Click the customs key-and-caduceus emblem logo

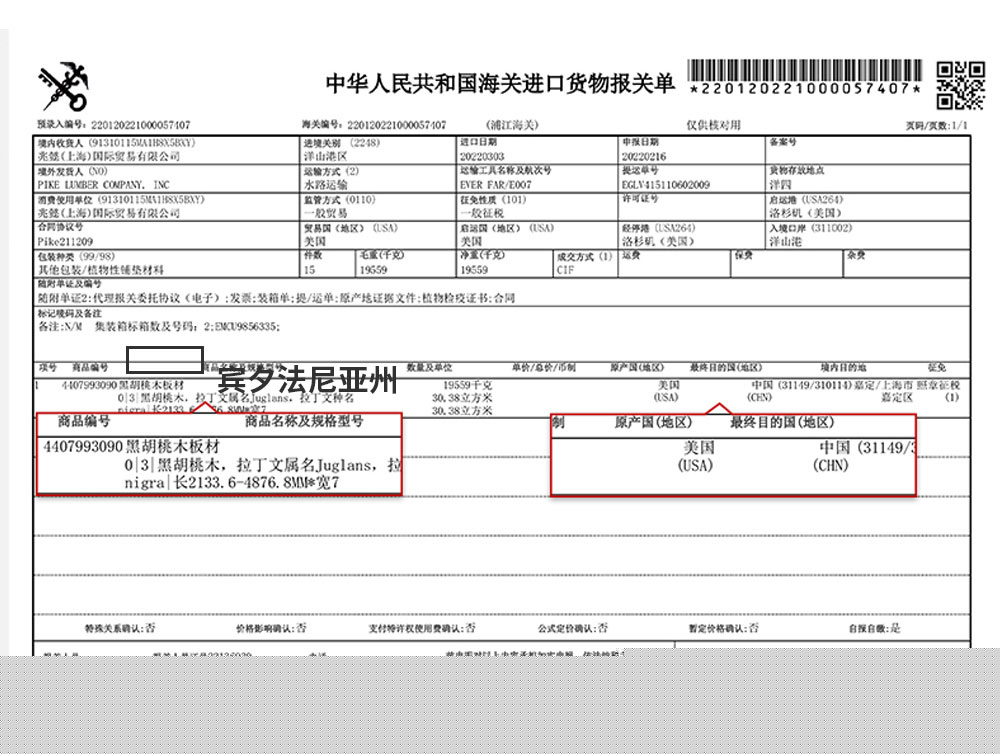coord(63,87)
